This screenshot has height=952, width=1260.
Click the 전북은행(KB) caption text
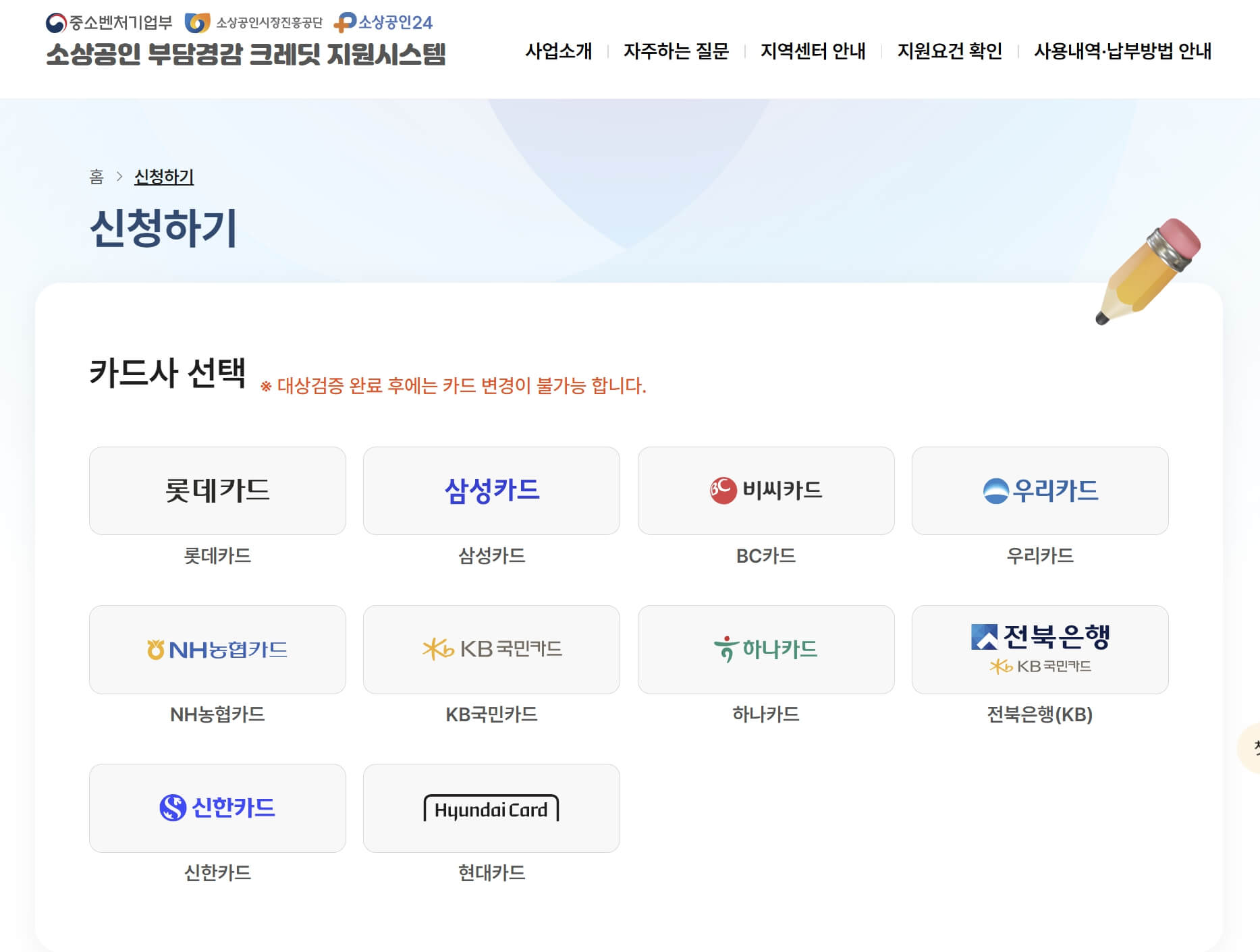(1040, 714)
